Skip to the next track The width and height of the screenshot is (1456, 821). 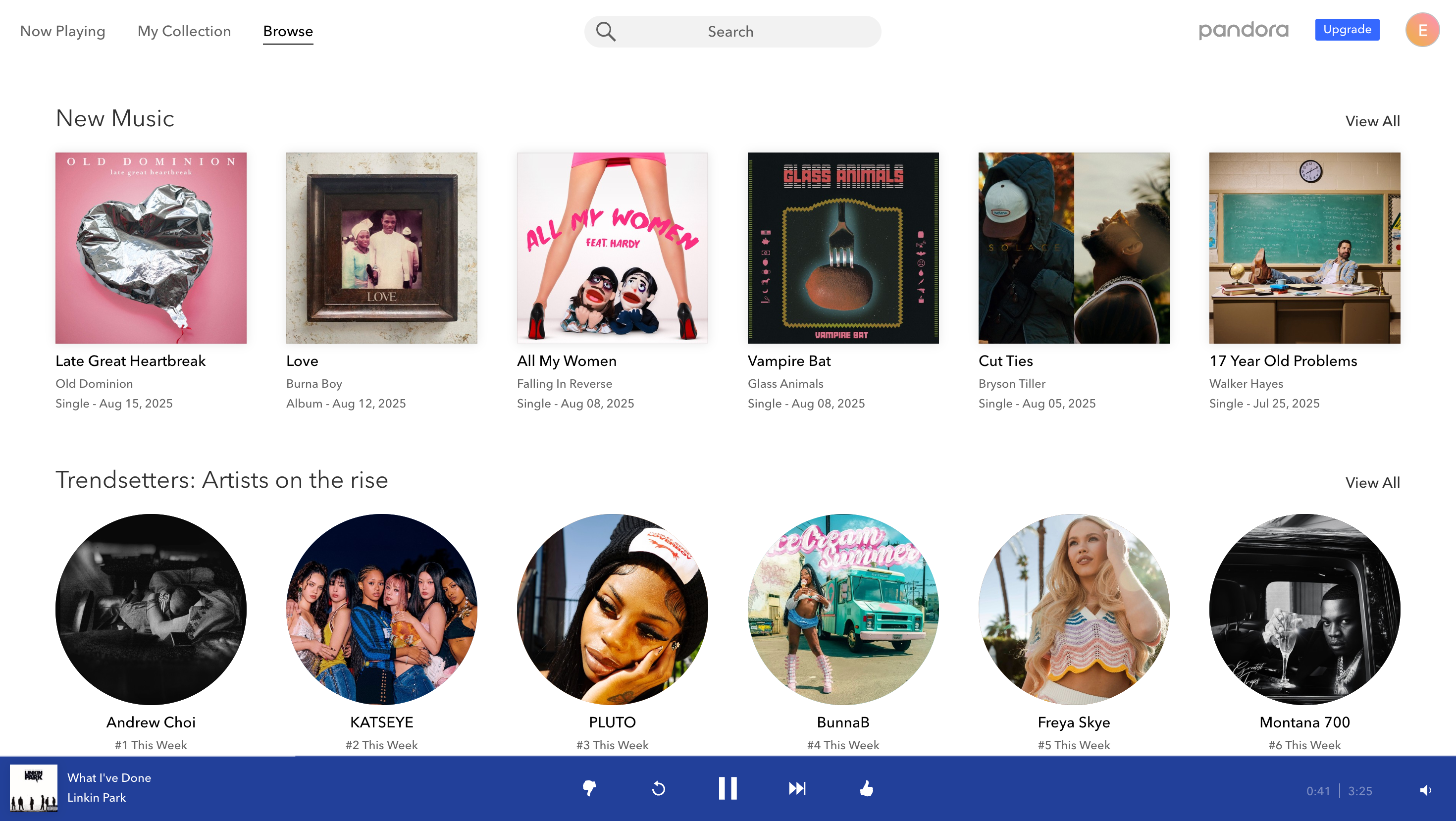797,788
